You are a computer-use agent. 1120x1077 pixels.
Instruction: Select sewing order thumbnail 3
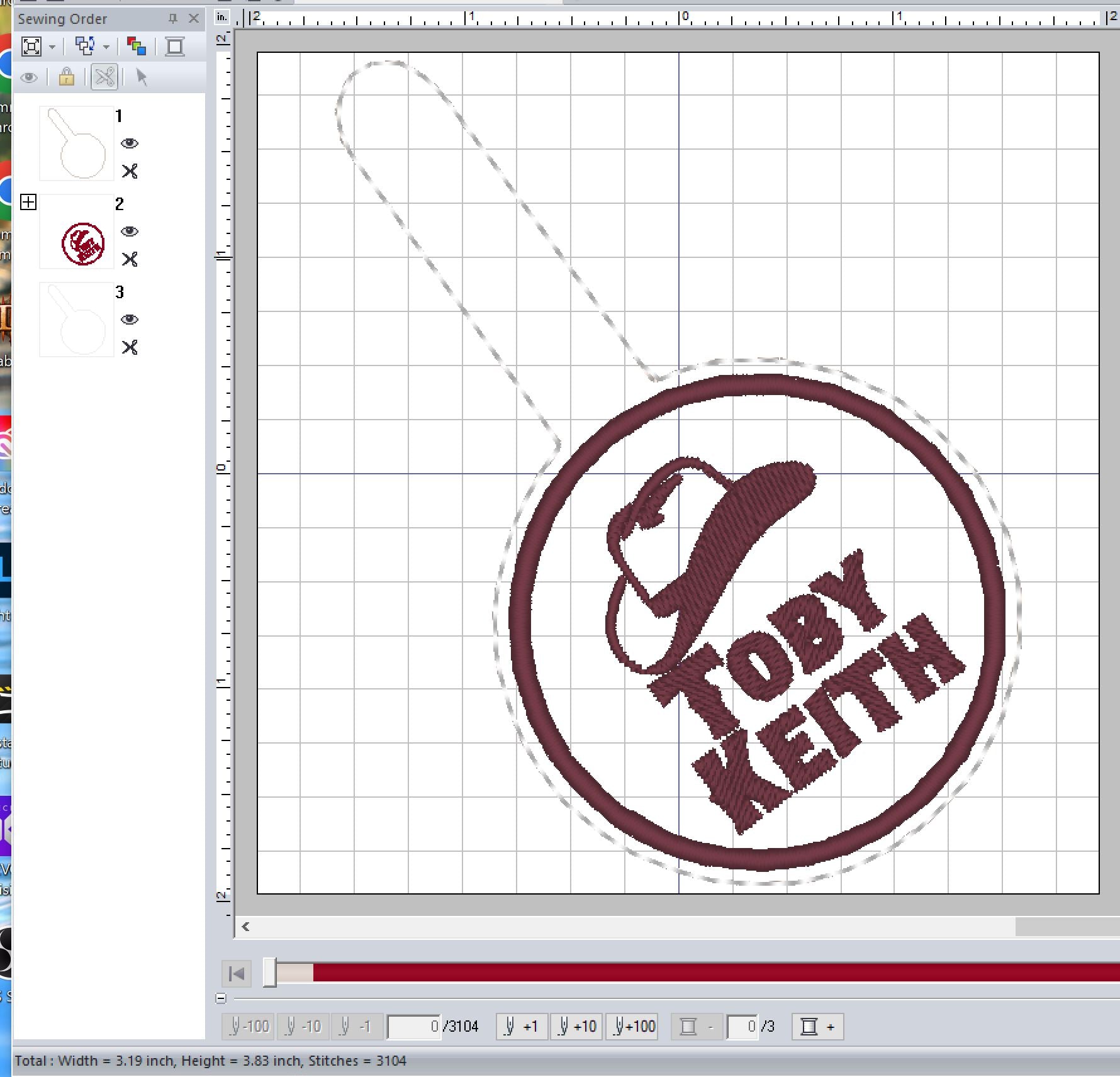point(77,320)
